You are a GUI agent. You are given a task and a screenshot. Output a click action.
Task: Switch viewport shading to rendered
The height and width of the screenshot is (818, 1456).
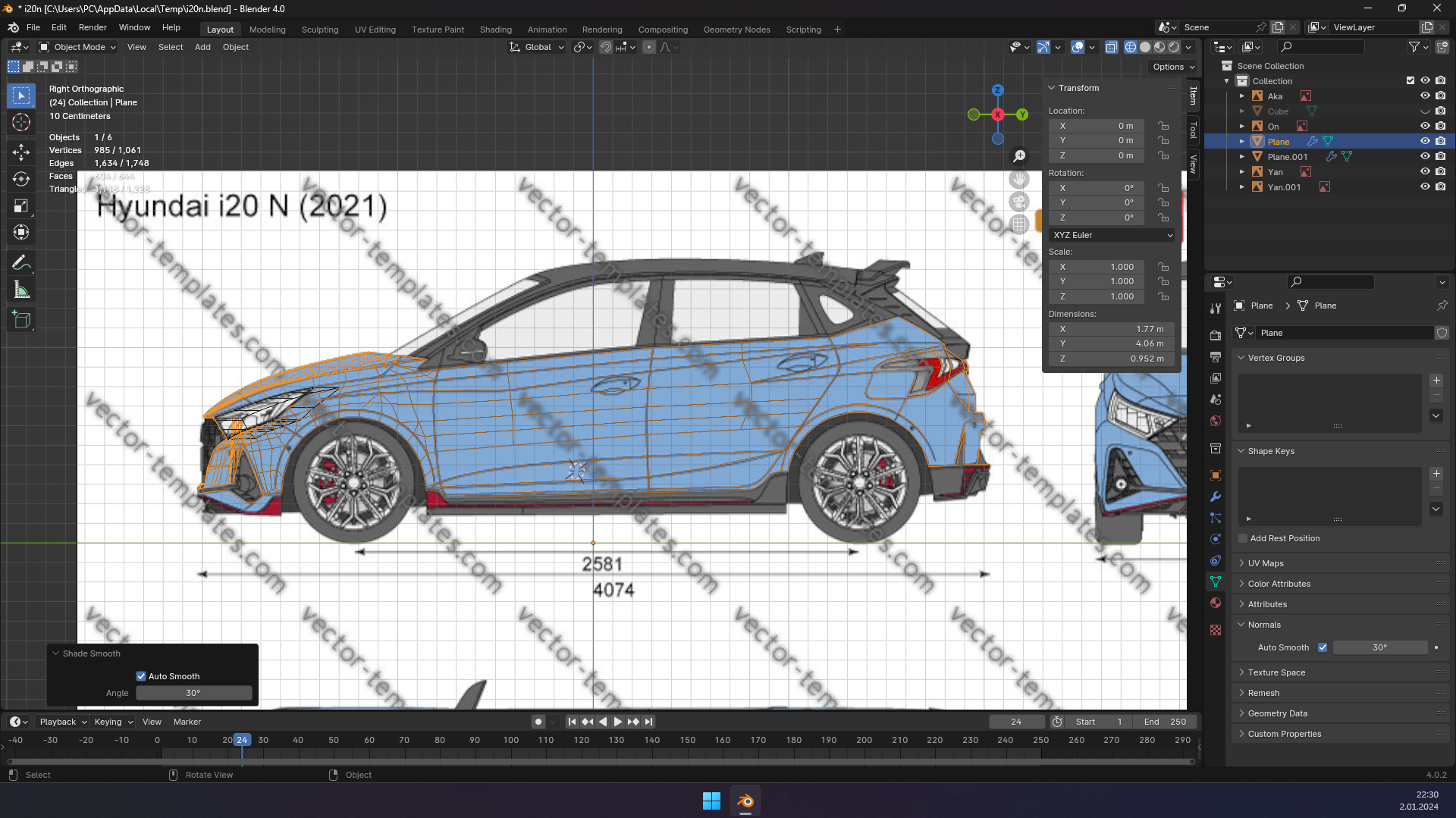(x=1174, y=47)
